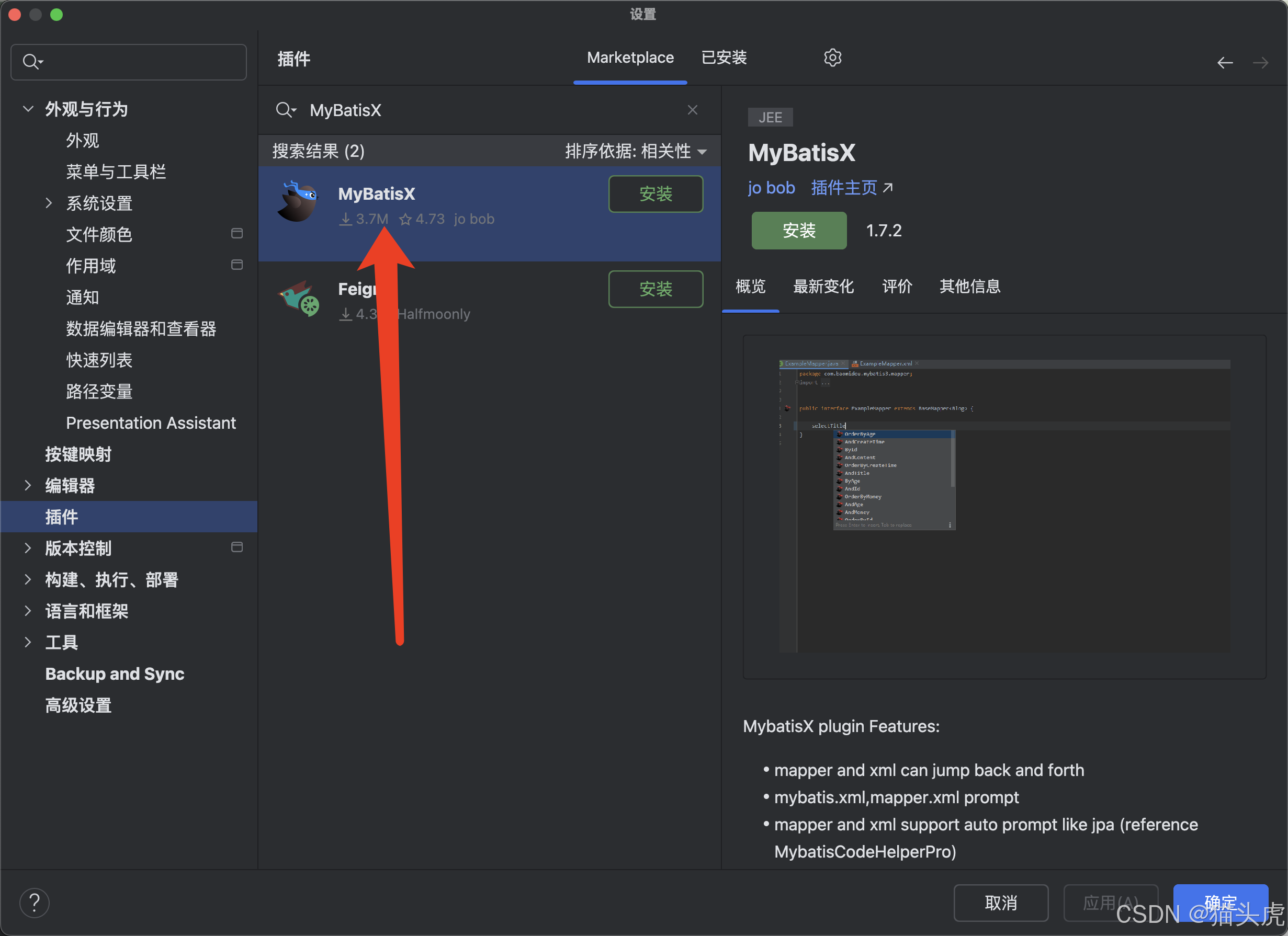Open the 排序依据 sort dropdown
The width and height of the screenshot is (1288, 936).
tap(636, 152)
